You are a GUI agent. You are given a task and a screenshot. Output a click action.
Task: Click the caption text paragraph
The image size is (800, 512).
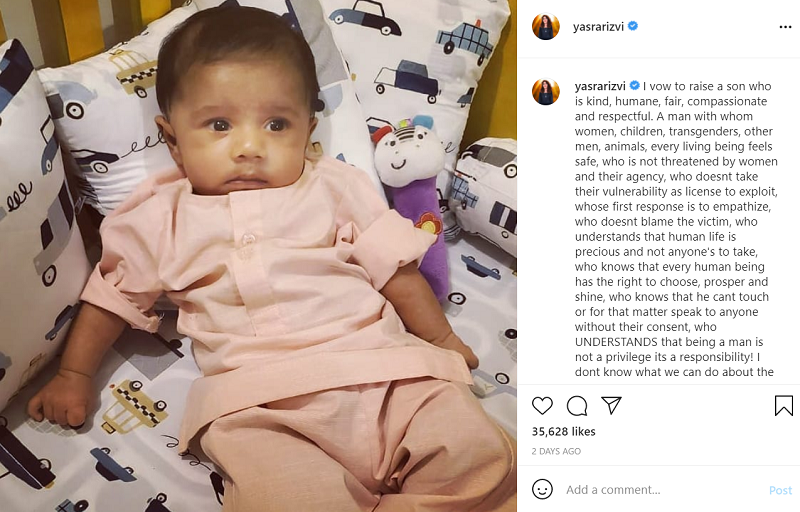tap(676, 228)
